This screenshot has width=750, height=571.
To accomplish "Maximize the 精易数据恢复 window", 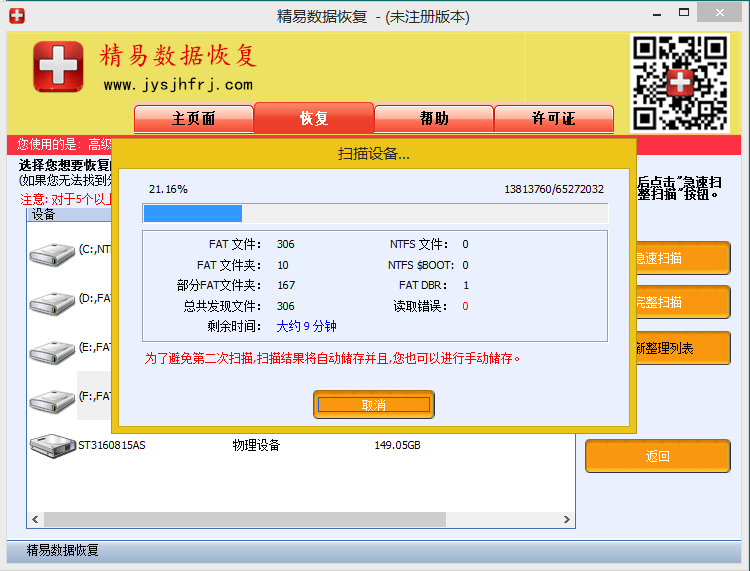I will click(684, 13).
